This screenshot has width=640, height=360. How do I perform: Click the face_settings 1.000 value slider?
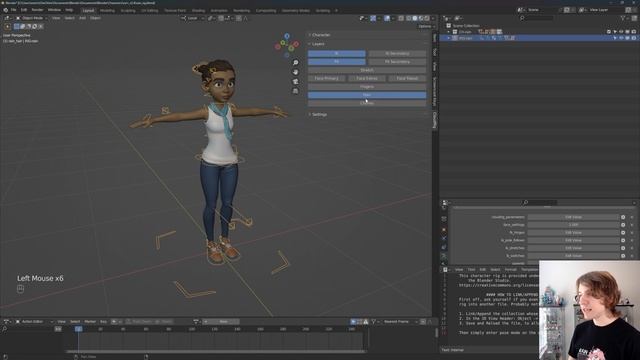[x=573, y=225]
